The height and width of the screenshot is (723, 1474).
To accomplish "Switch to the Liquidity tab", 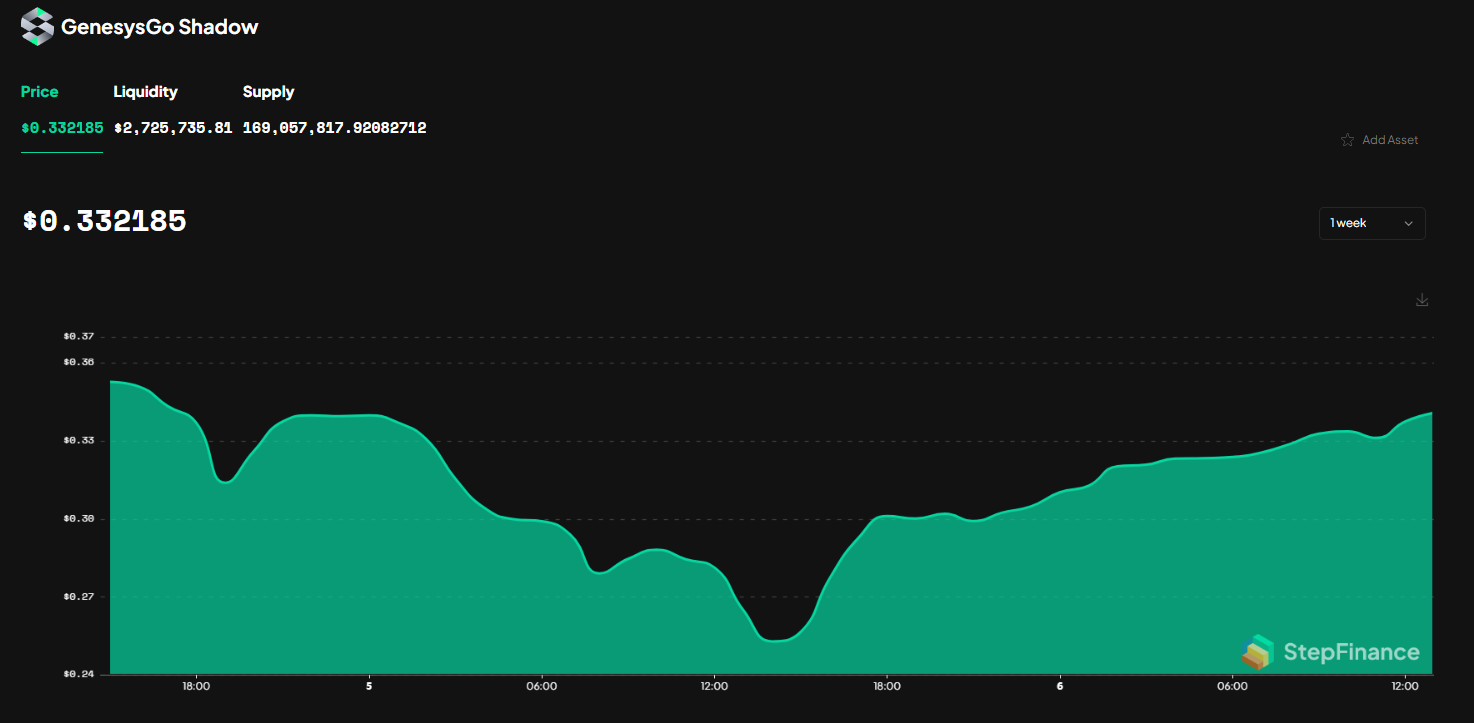I will pyautogui.click(x=145, y=92).
